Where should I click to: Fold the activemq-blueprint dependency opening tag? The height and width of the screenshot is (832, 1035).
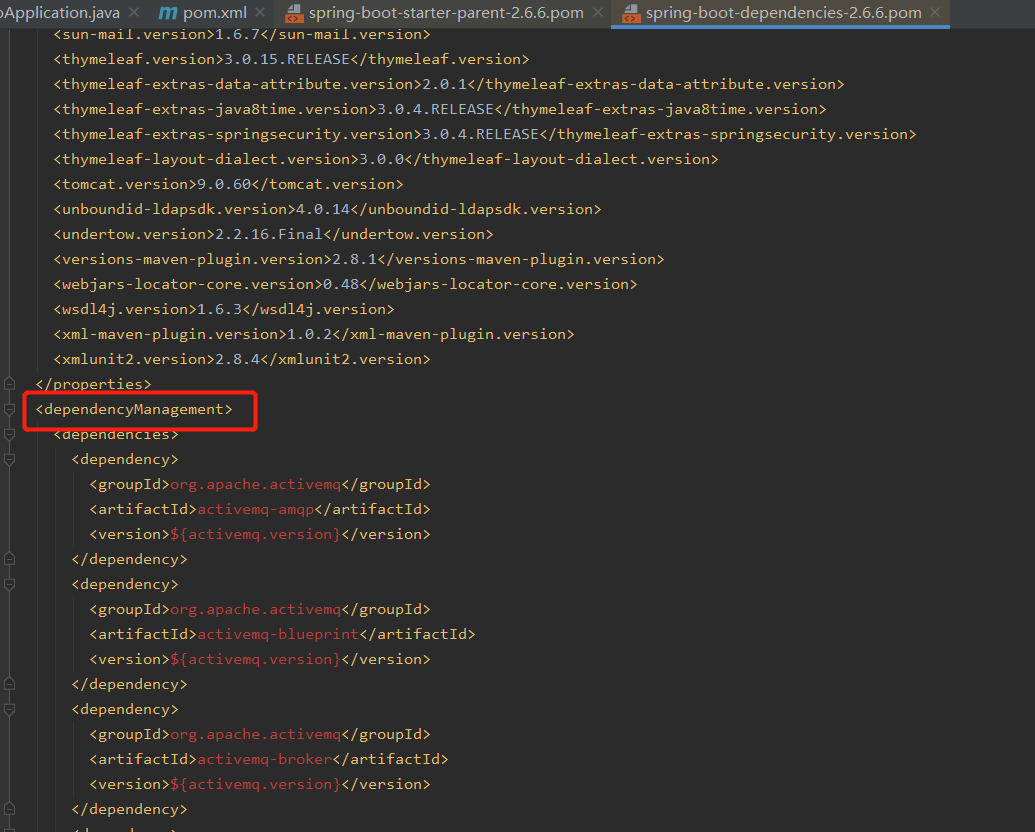click(x=9, y=584)
